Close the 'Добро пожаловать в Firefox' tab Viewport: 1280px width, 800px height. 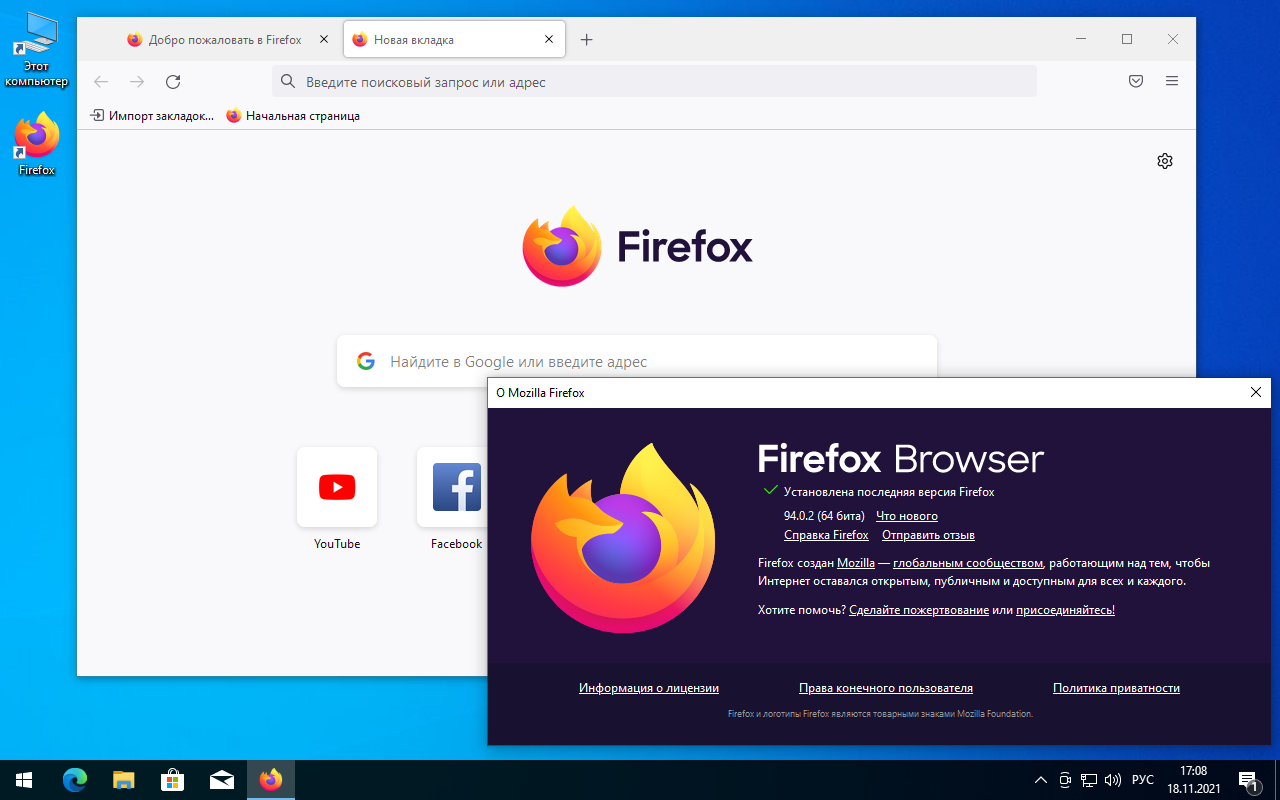pyautogui.click(x=323, y=40)
